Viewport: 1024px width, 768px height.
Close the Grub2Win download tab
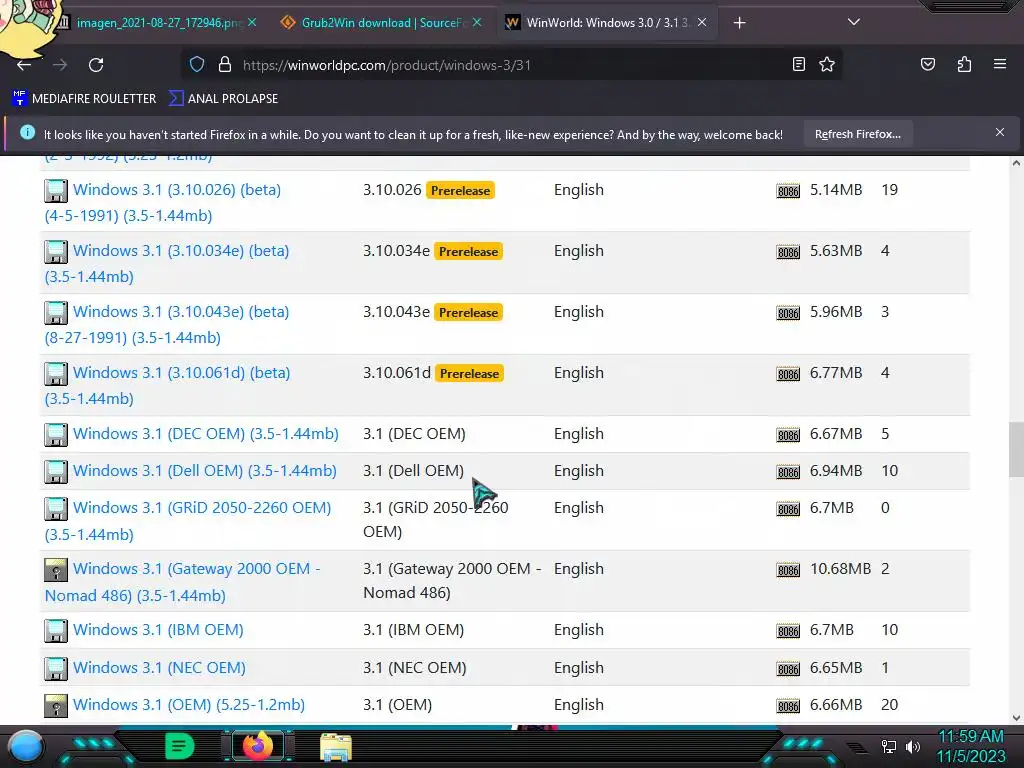(477, 22)
